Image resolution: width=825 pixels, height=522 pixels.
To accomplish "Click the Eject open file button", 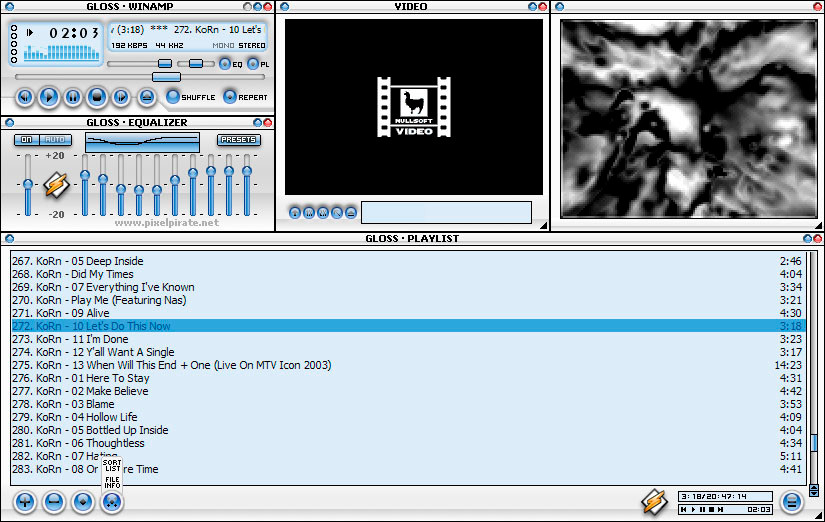I will pos(147,97).
